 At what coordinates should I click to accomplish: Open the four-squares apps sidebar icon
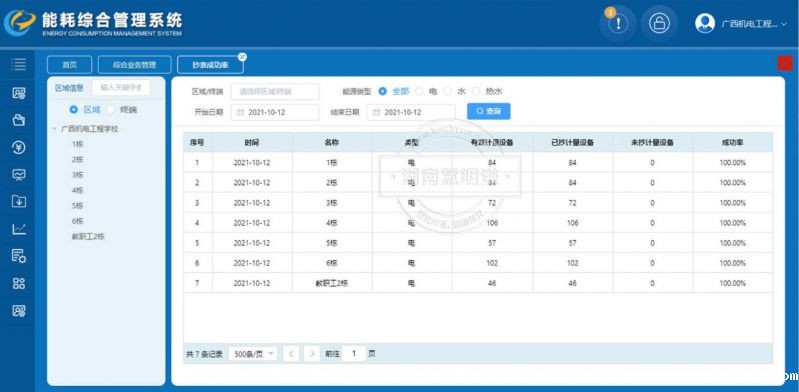click(19, 284)
